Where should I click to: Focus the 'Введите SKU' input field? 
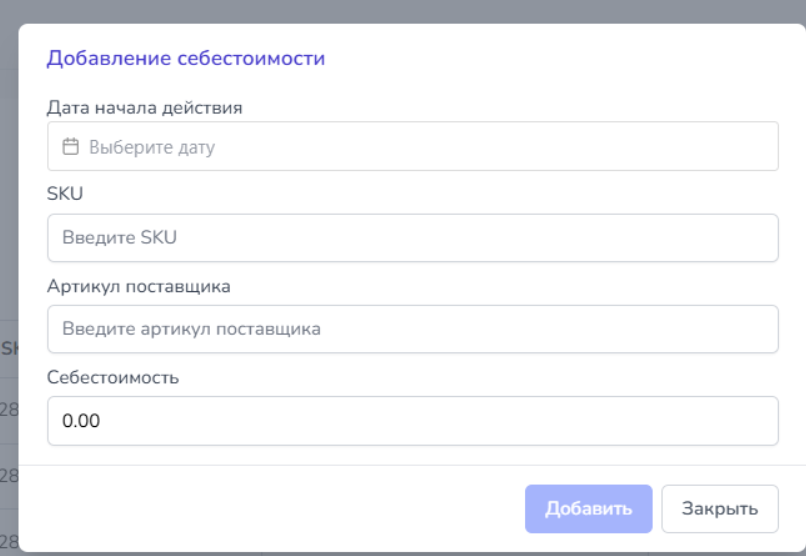(x=412, y=238)
